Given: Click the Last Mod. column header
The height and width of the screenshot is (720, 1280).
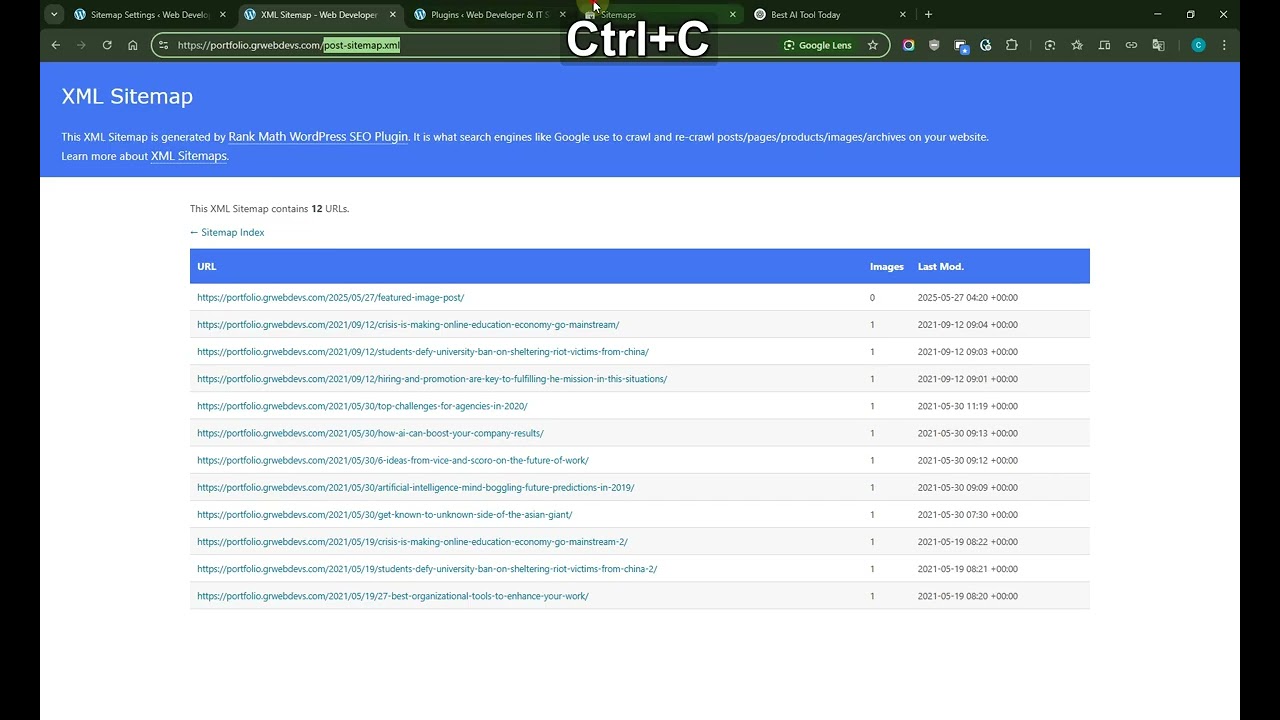Looking at the screenshot, I should coord(941,266).
